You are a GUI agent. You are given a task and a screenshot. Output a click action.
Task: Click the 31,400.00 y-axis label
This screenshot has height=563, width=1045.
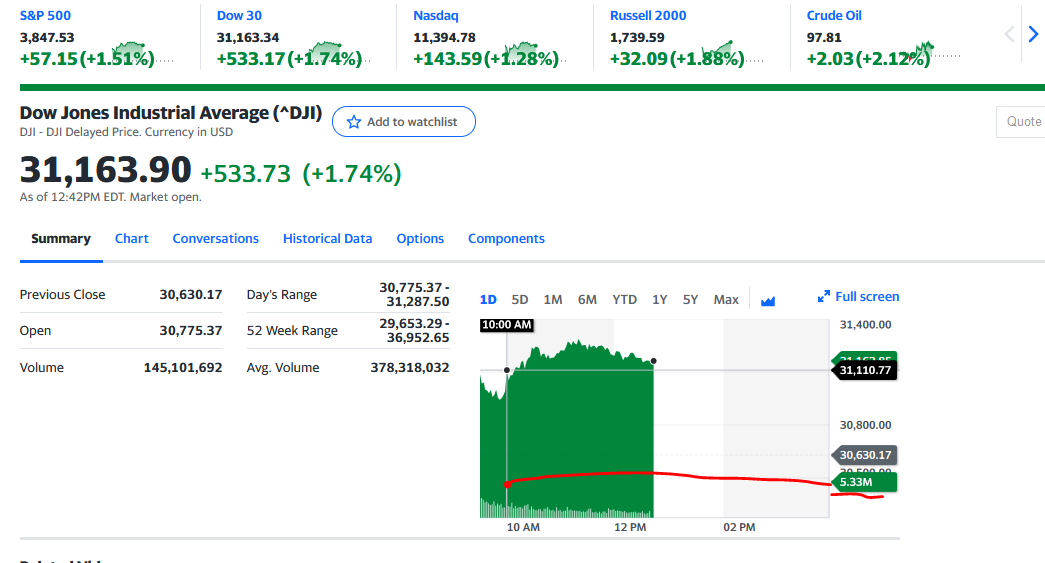click(x=865, y=324)
